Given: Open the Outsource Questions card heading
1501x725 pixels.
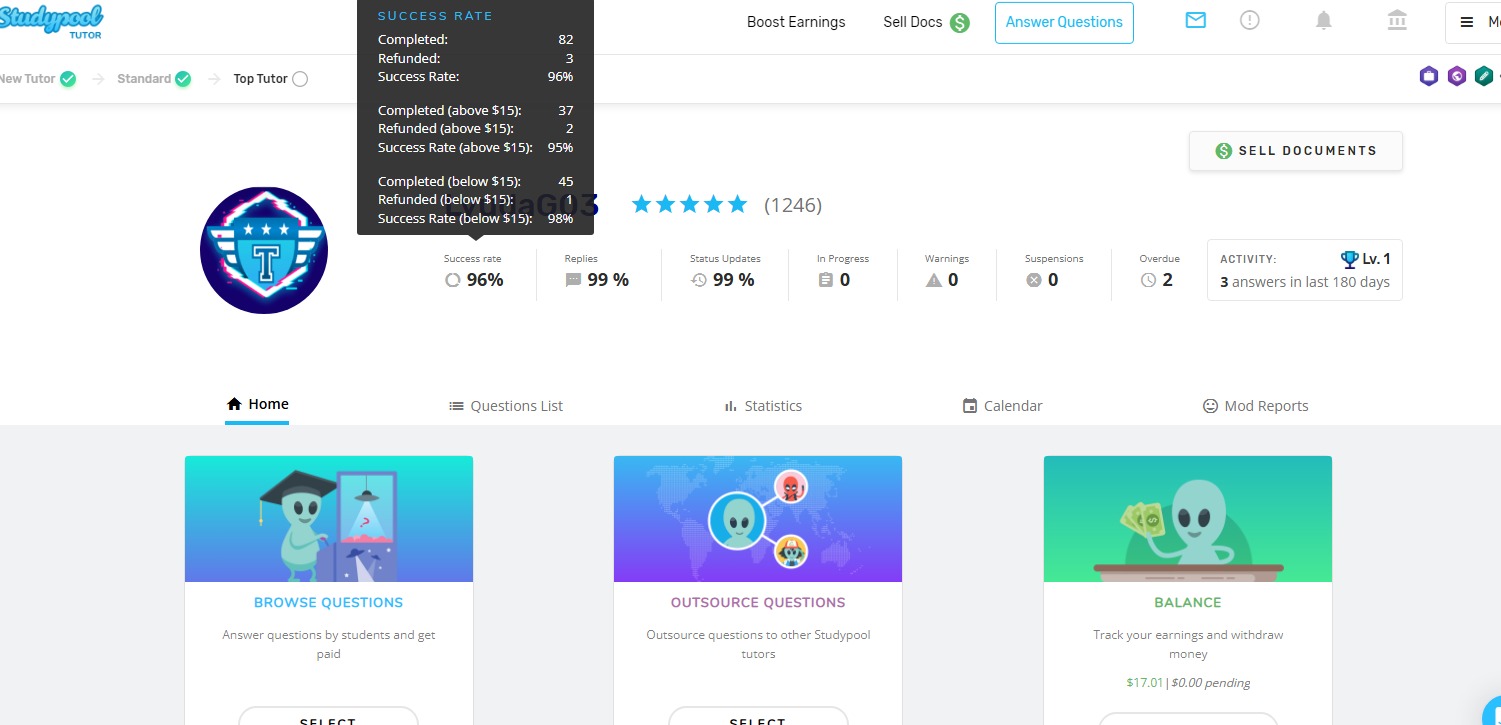Looking at the screenshot, I should click(758, 603).
